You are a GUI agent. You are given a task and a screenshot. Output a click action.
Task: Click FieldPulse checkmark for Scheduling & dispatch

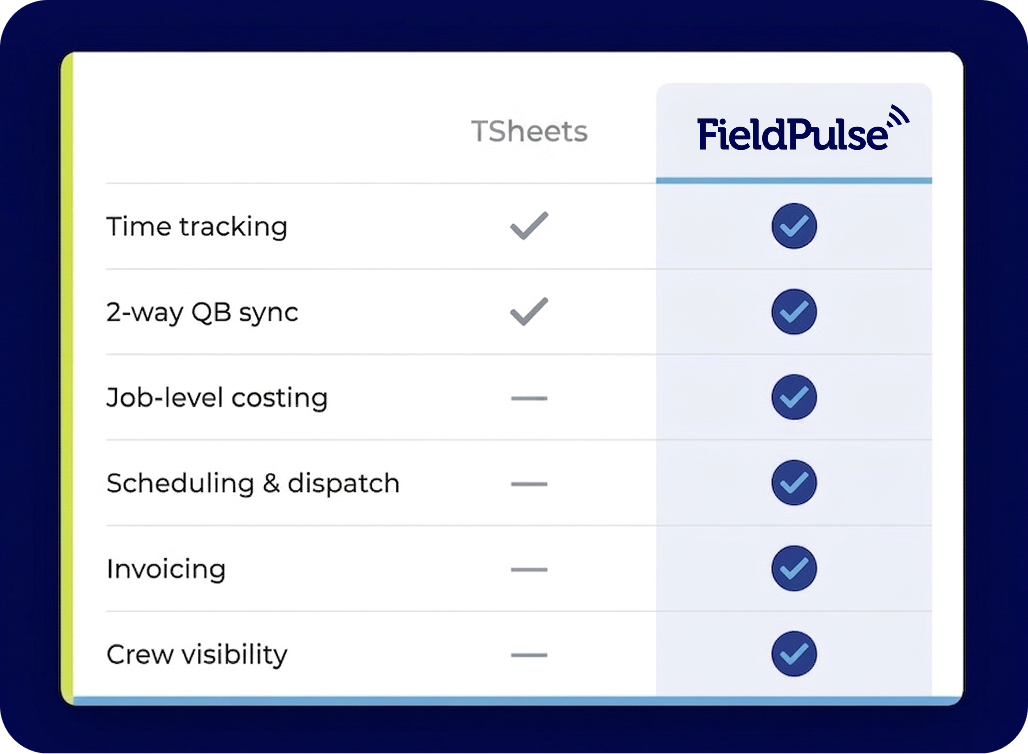tap(794, 484)
